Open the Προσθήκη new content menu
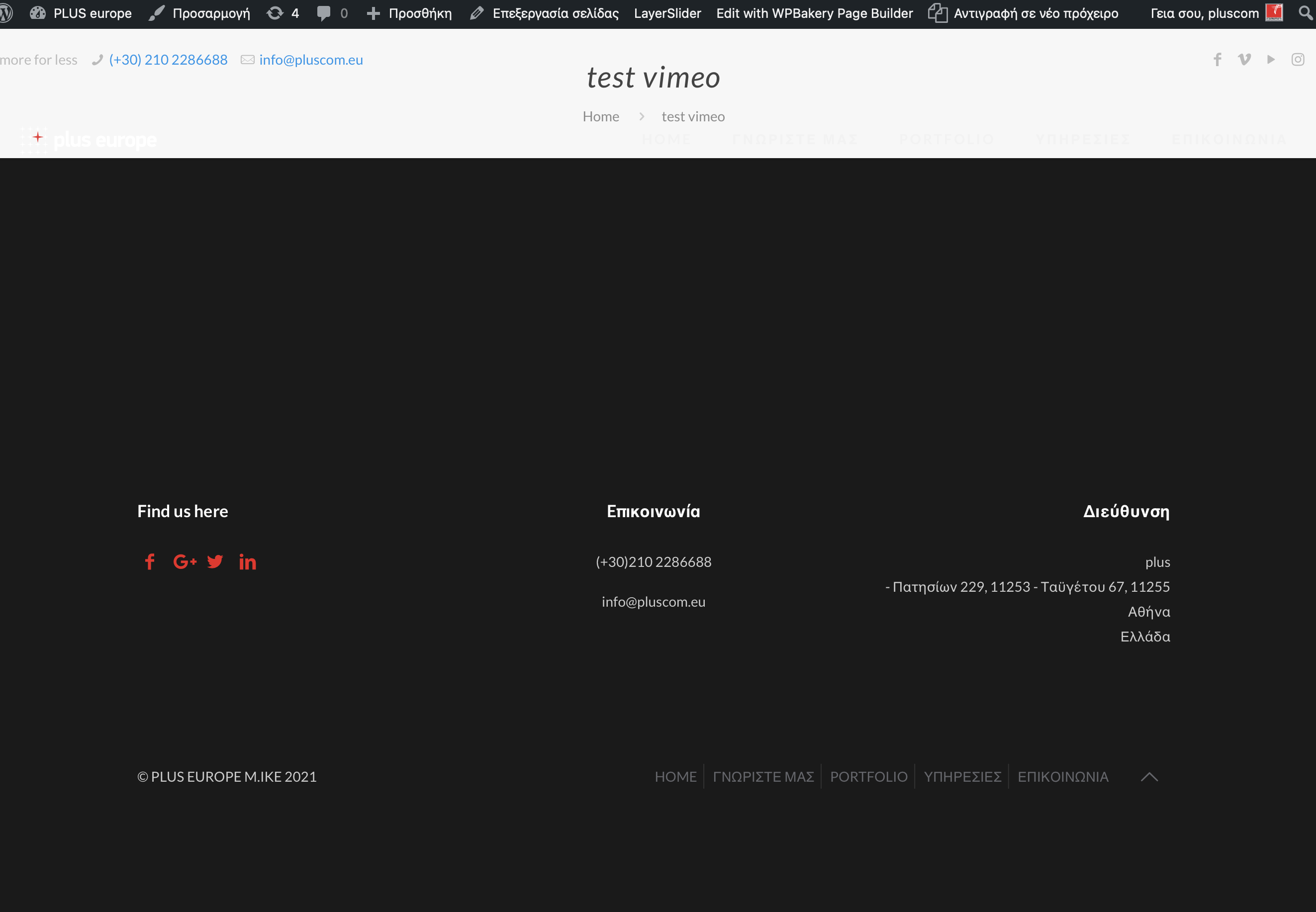 pos(409,13)
